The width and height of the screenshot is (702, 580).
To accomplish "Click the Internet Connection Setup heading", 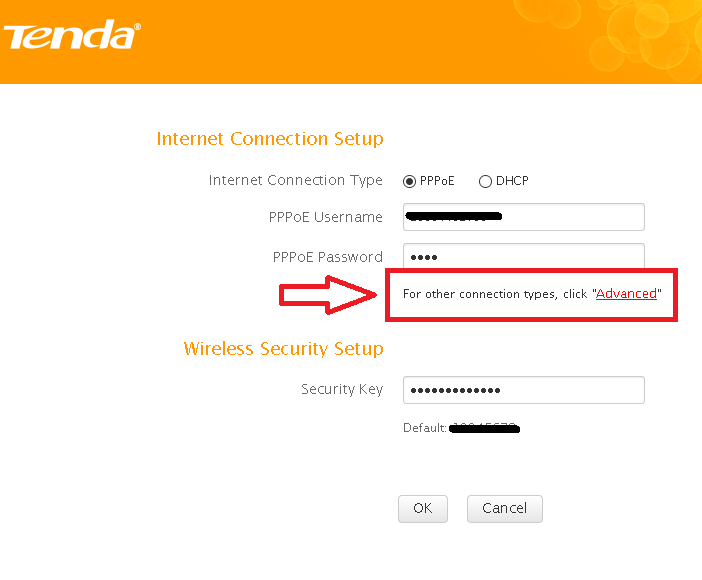I will [270, 139].
